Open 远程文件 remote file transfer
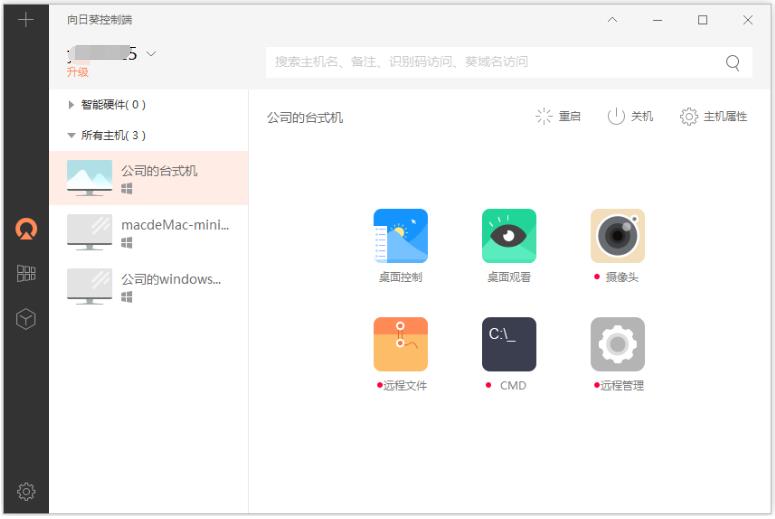 click(400, 354)
